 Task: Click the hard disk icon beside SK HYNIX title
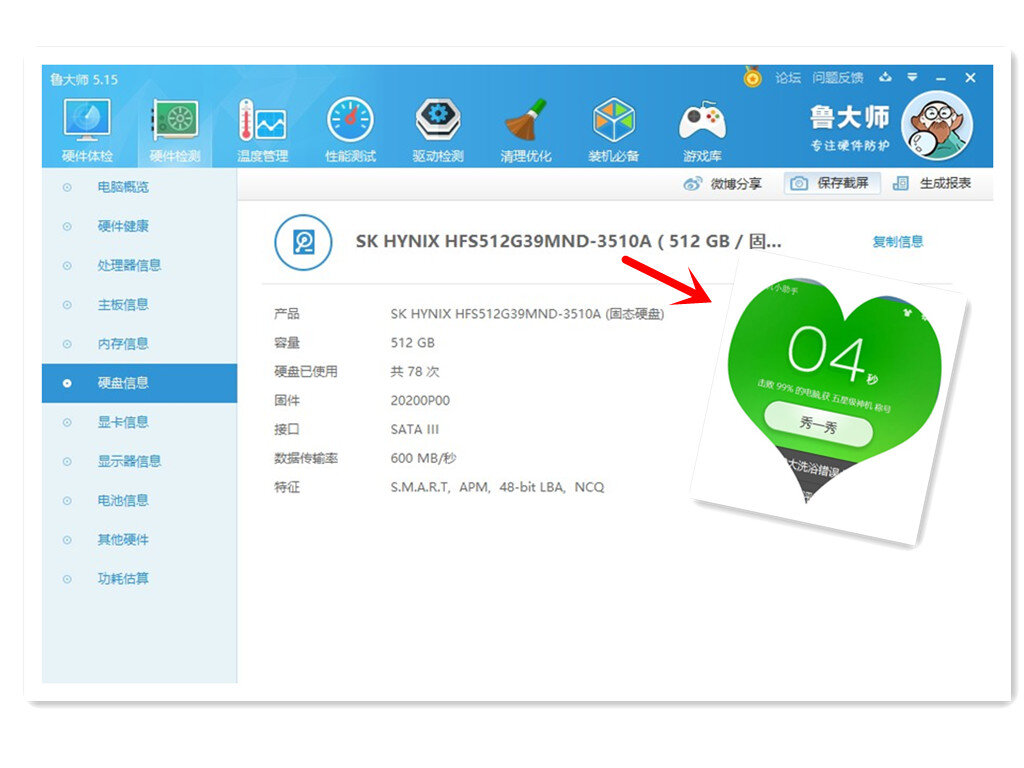click(x=303, y=242)
